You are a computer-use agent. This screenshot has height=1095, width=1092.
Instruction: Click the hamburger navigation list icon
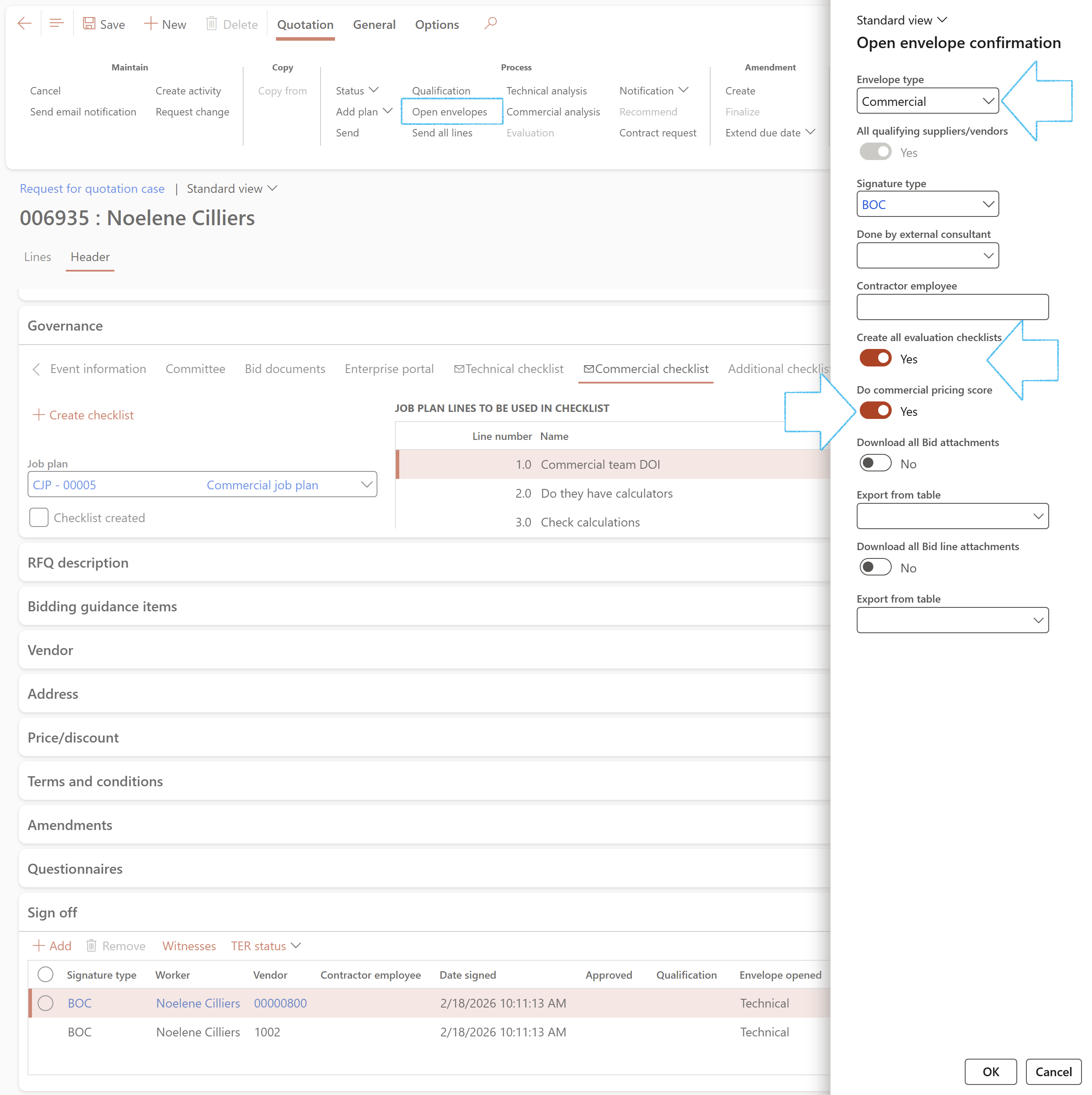click(56, 24)
